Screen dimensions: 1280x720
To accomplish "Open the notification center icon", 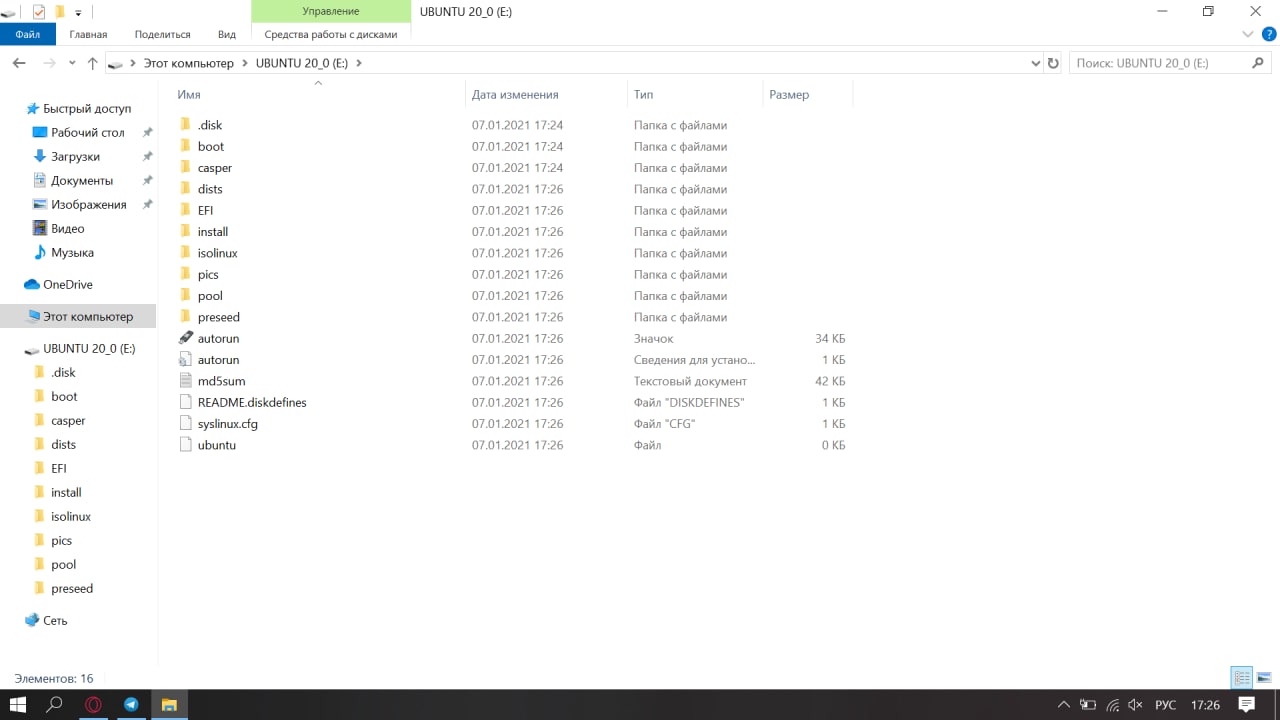I will (x=1246, y=705).
